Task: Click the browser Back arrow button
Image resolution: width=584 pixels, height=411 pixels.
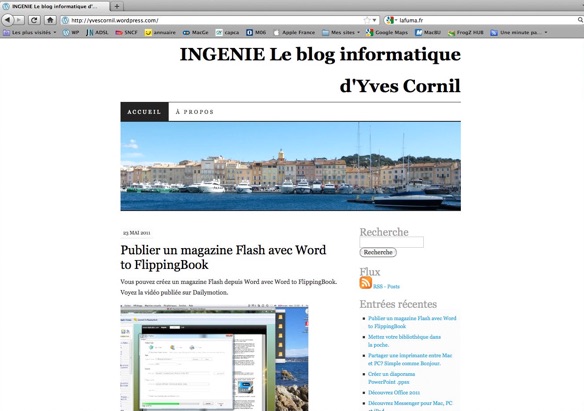Action: pos(8,20)
